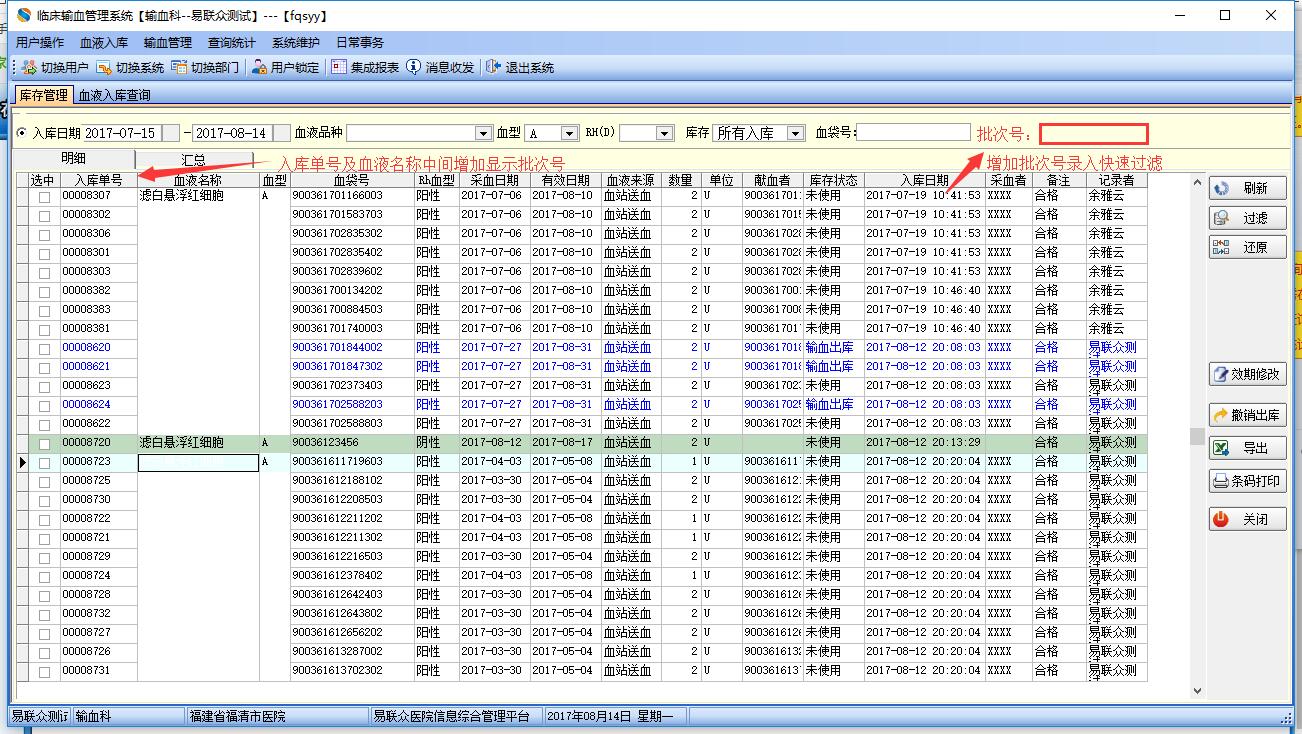Screen dimensions: 1302x734
Task: Open the 血液入库 menu
Action: click(104, 43)
